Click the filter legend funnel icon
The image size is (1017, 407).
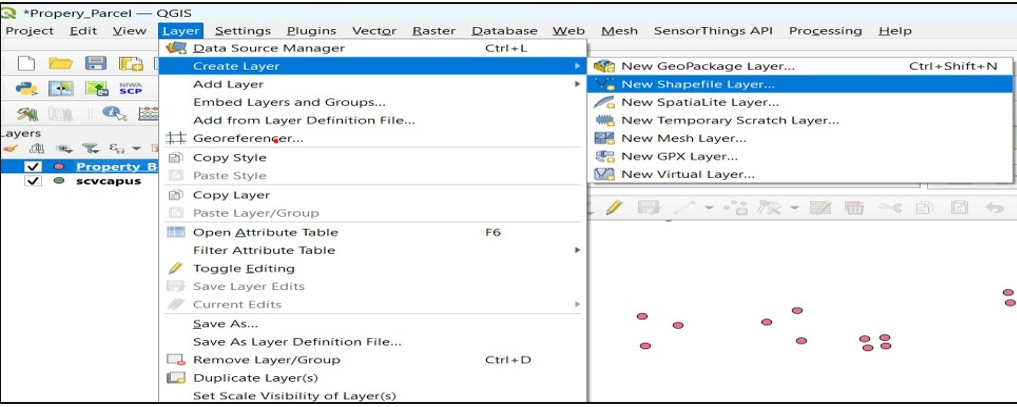87,148
